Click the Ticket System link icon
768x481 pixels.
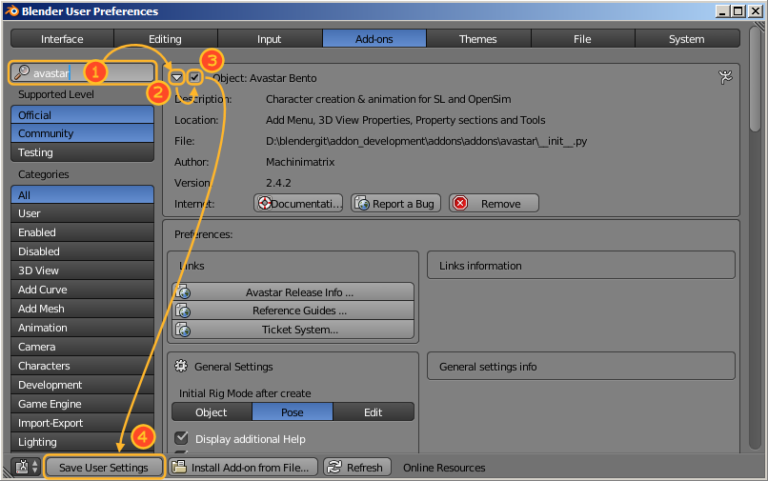[x=183, y=329]
